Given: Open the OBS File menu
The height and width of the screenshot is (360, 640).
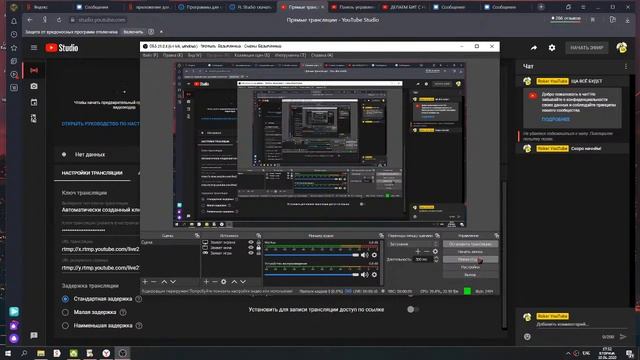Looking at the screenshot, I should [150, 55].
